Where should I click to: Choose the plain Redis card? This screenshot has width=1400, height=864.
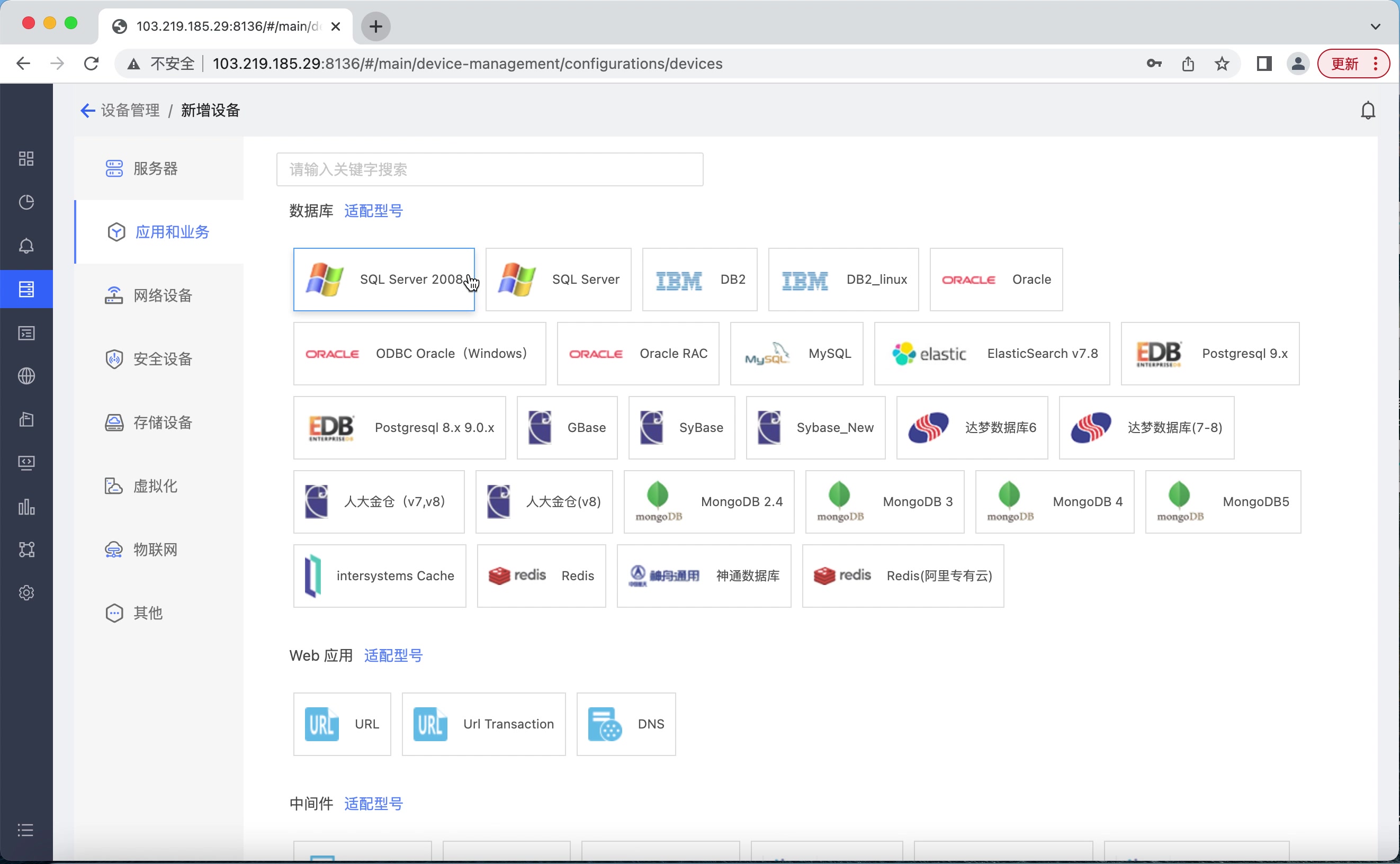click(x=541, y=575)
